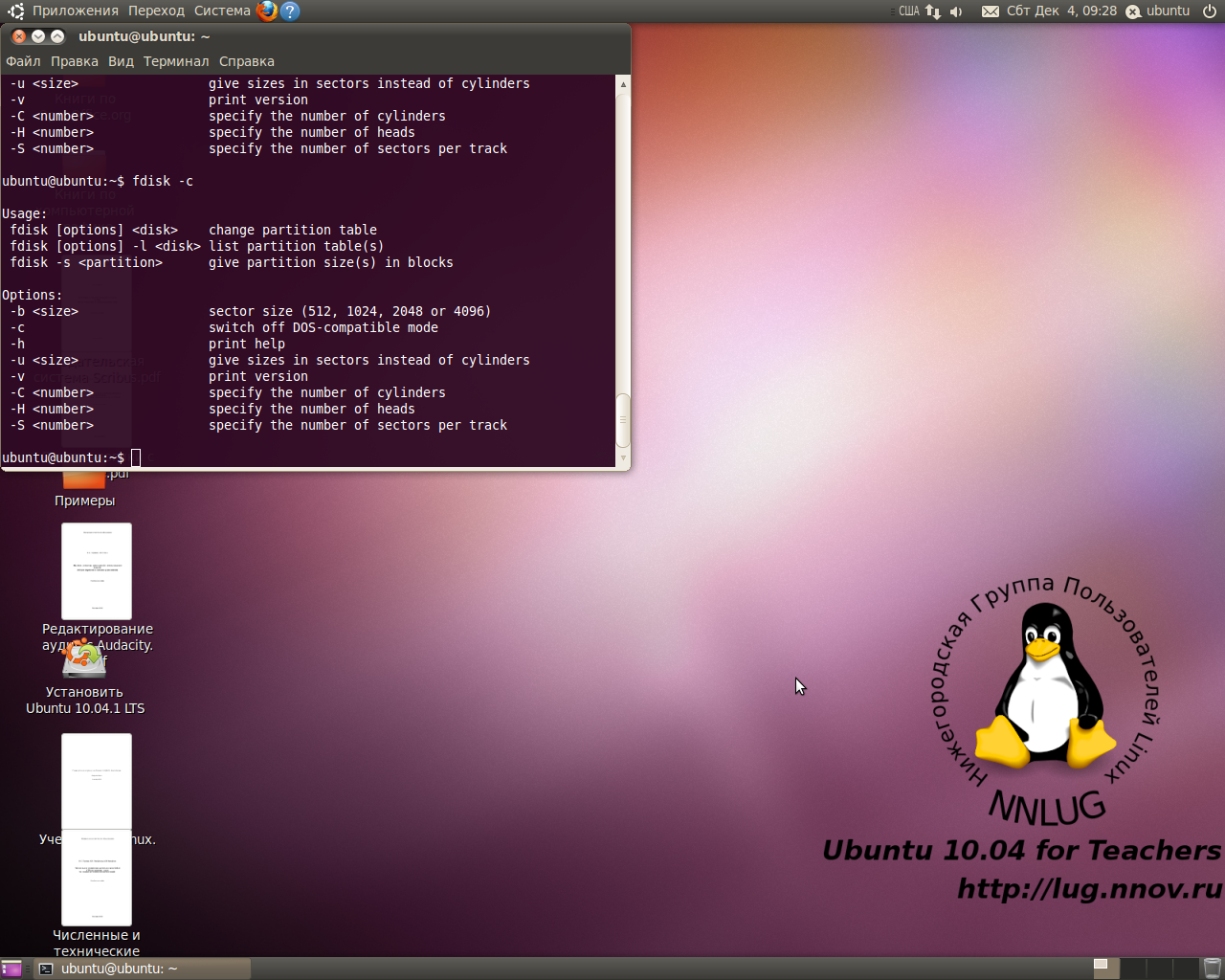Open Установить Ubuntu 10.04.1 LTS installer icon

point(84,658)
